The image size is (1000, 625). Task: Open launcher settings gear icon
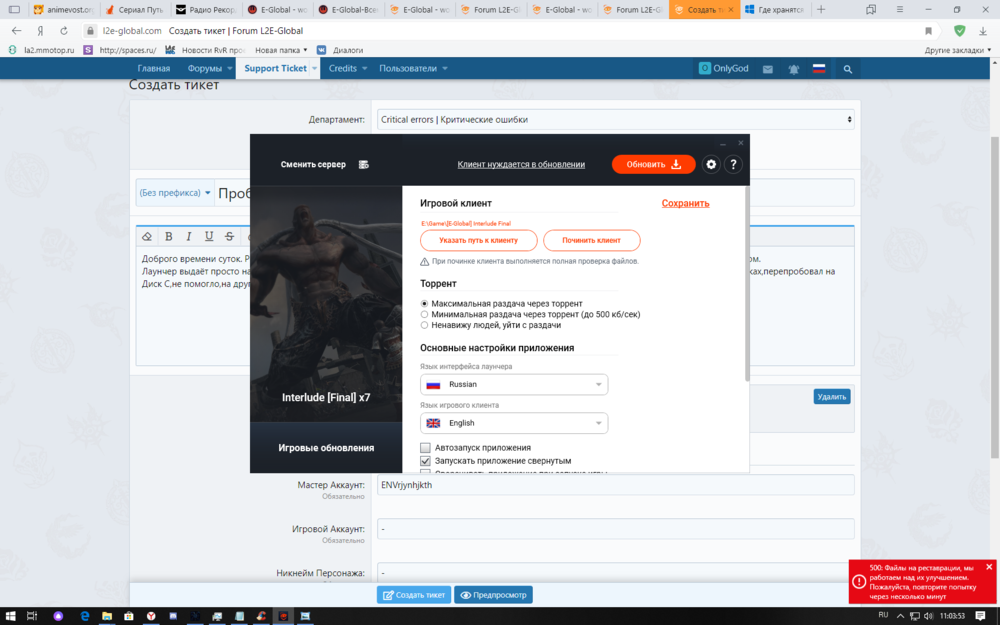(711, 165)
